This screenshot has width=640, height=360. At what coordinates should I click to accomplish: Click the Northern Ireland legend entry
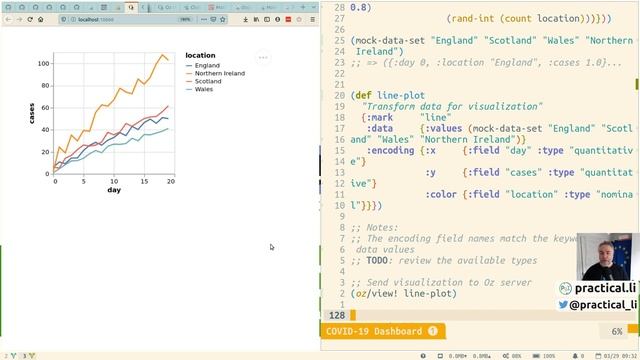coord(215,73)
